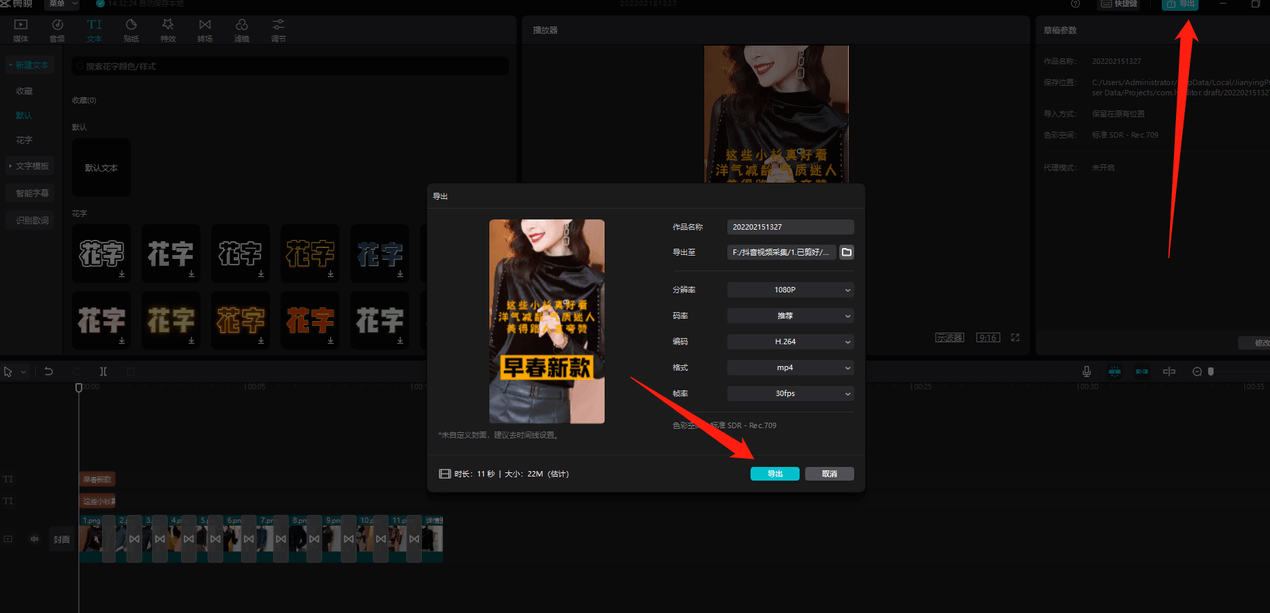Edit the 作品名称 field in export dialog
This screenshot has width=1270, height=613.
790,227
